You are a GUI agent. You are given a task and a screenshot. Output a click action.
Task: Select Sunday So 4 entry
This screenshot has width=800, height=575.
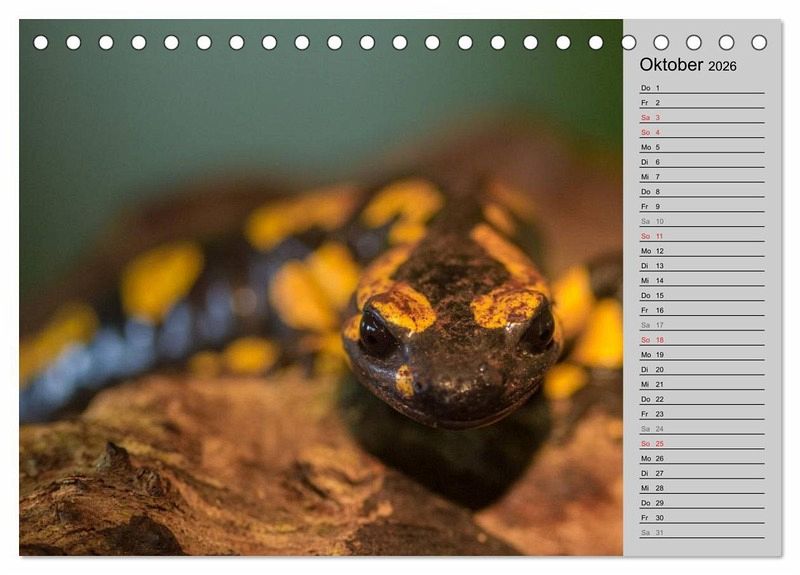click(x=701, y=132)
